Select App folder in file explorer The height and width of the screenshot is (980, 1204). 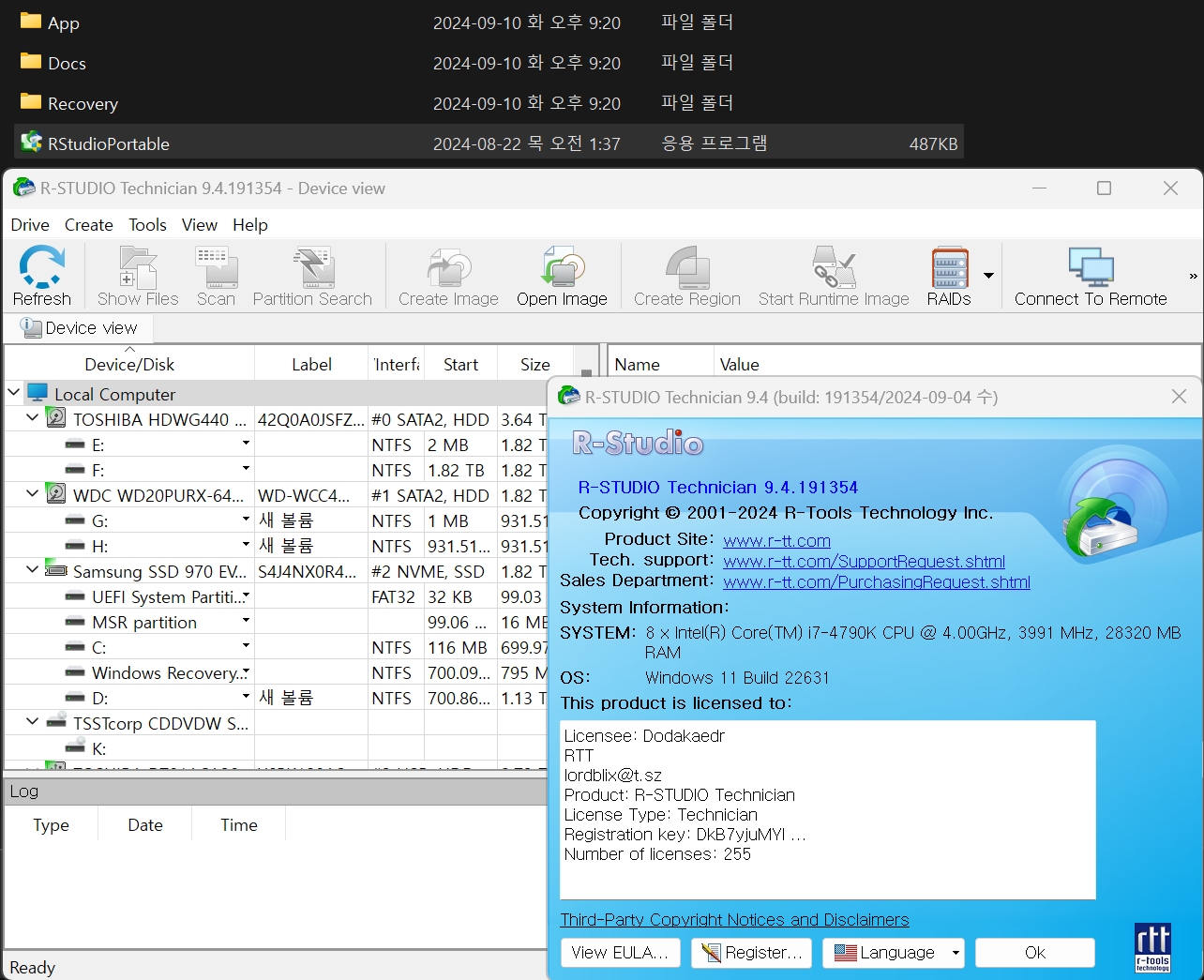[x=489, y=23]
